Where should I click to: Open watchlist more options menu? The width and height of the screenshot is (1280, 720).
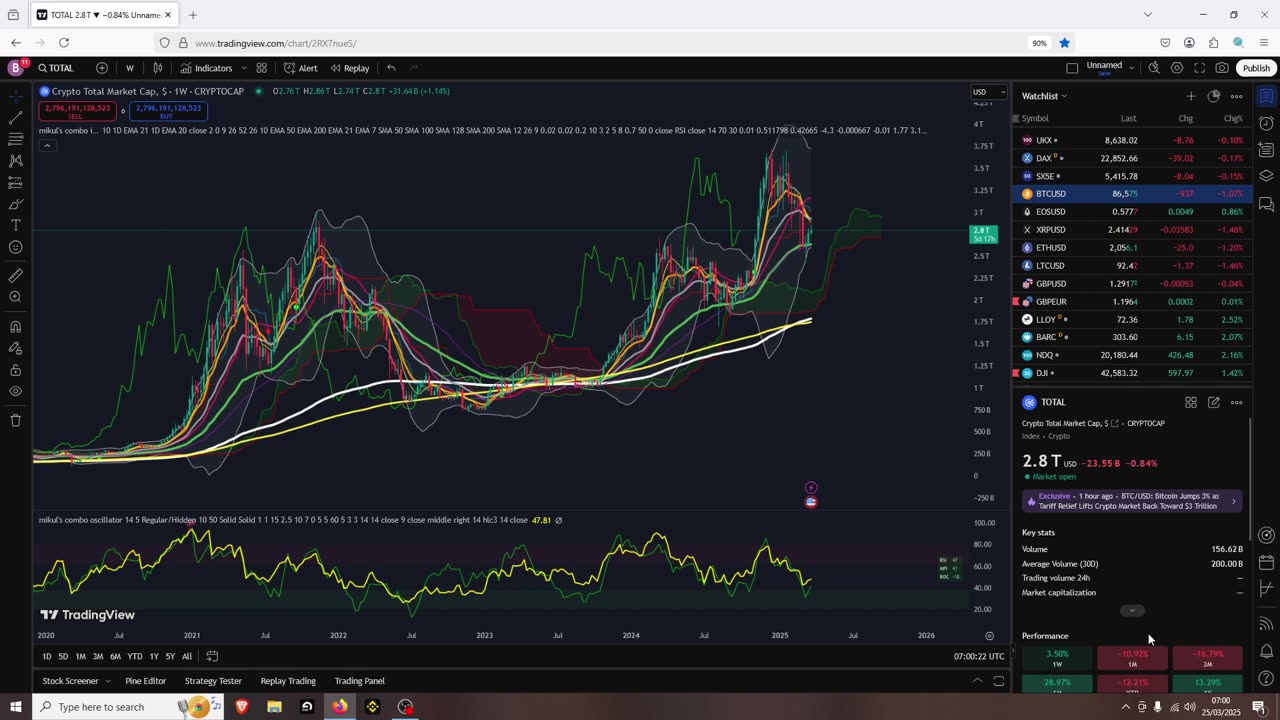pyautogui.click(x=1236, y=96)
